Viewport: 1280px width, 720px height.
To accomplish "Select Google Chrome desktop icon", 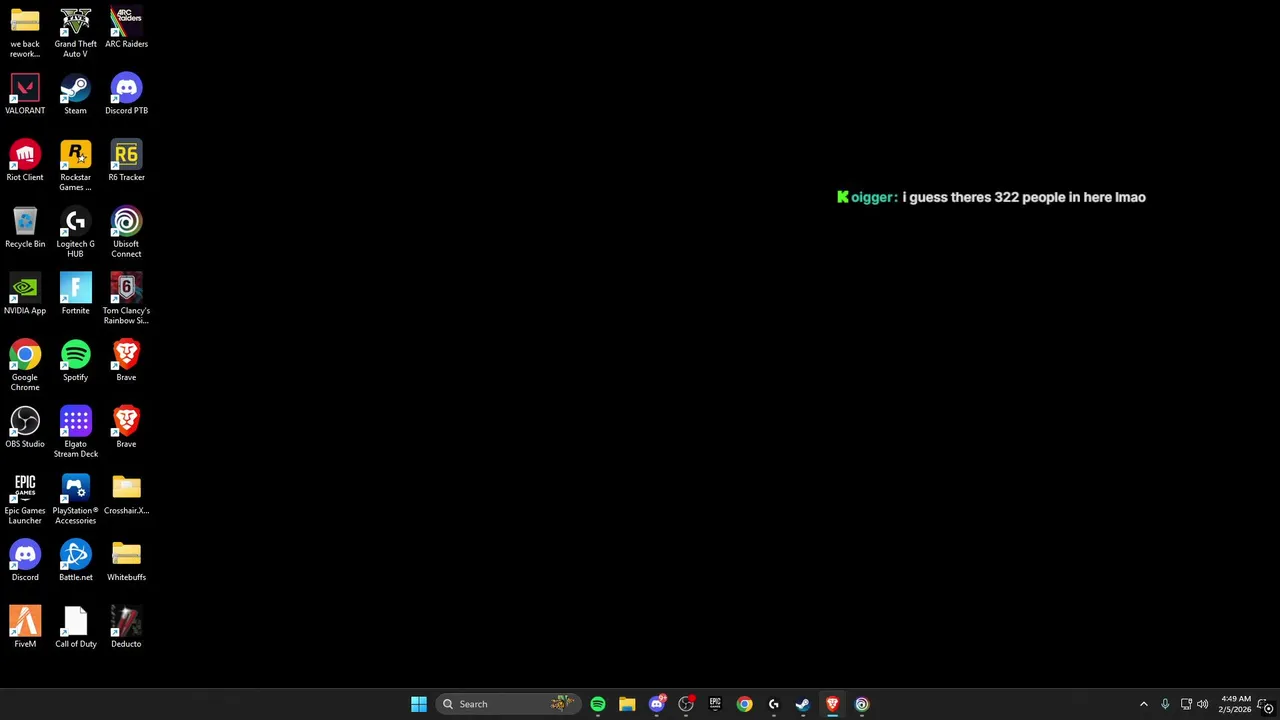I will (25, 366).
